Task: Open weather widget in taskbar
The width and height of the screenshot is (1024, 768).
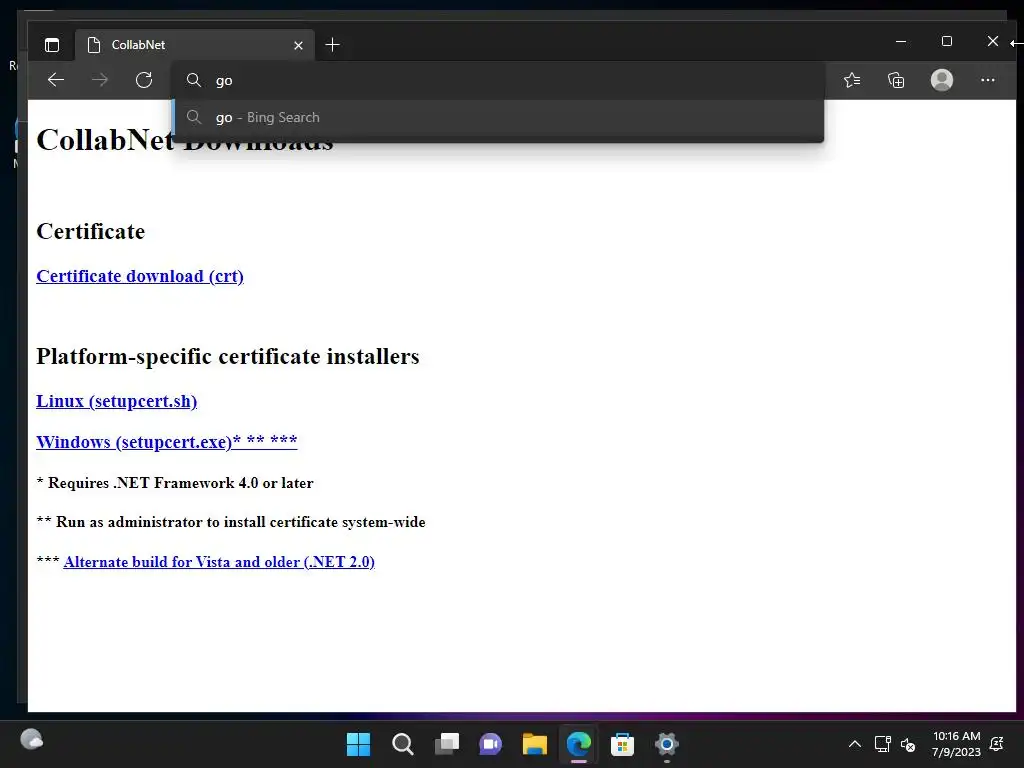Action: click(31, 740)
